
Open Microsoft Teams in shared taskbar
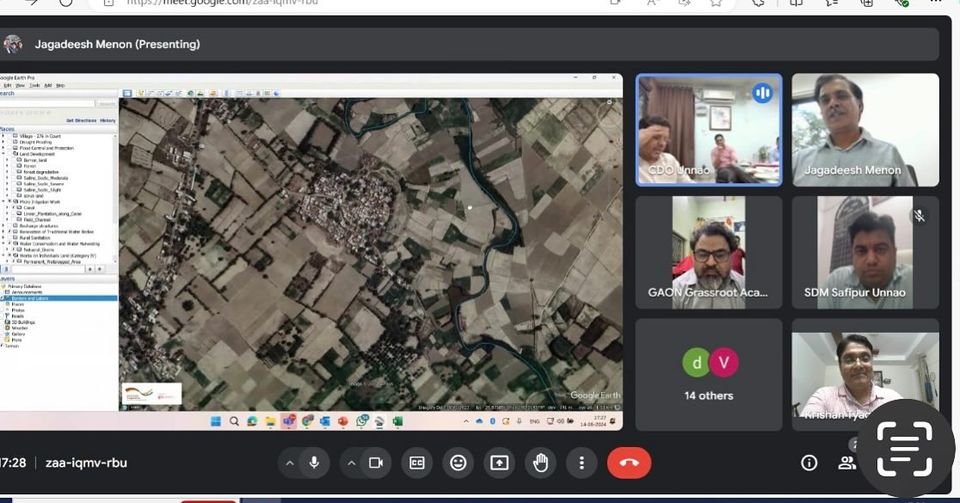[289, 421]
